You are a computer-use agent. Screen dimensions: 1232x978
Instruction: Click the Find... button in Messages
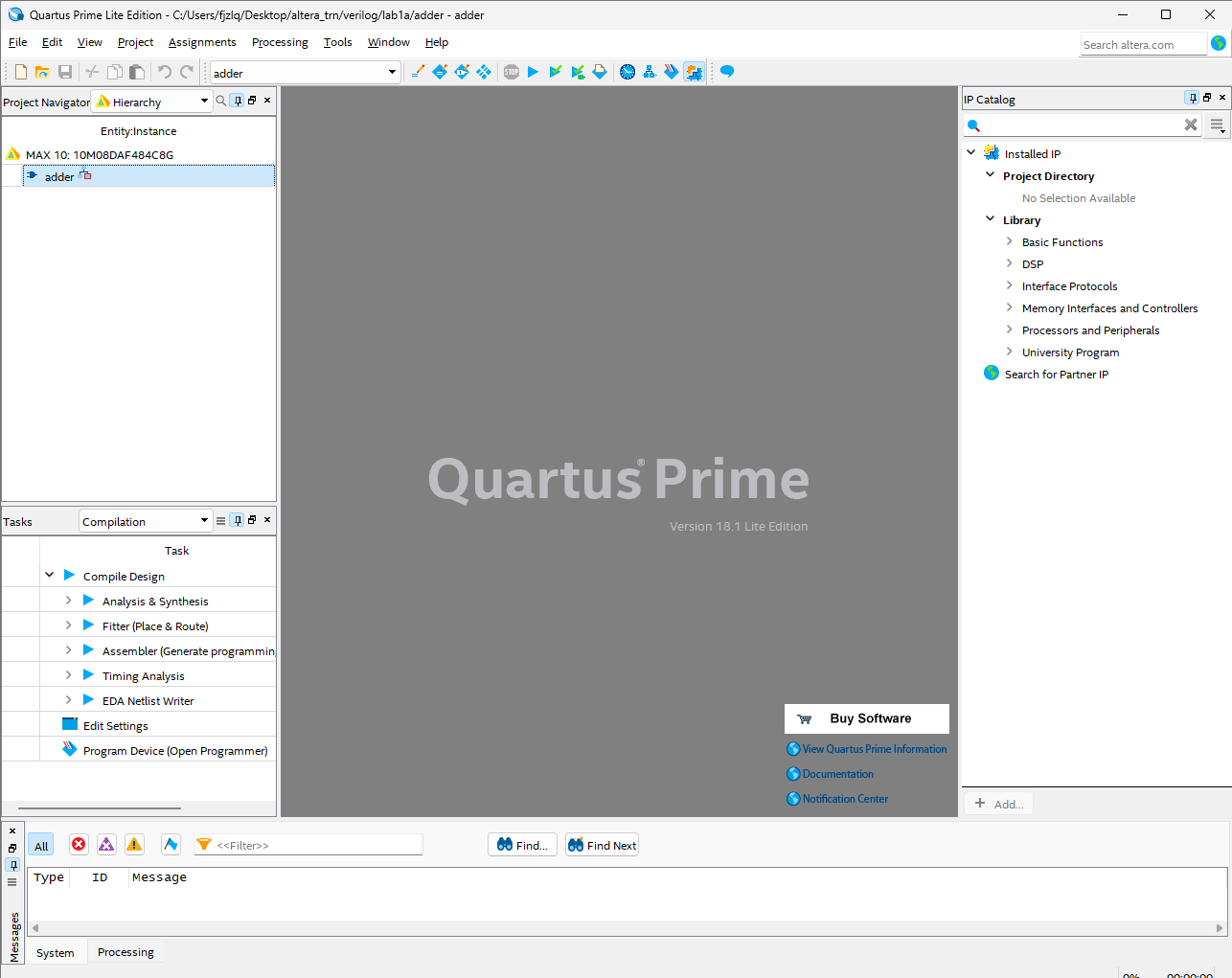coord(523,845)
